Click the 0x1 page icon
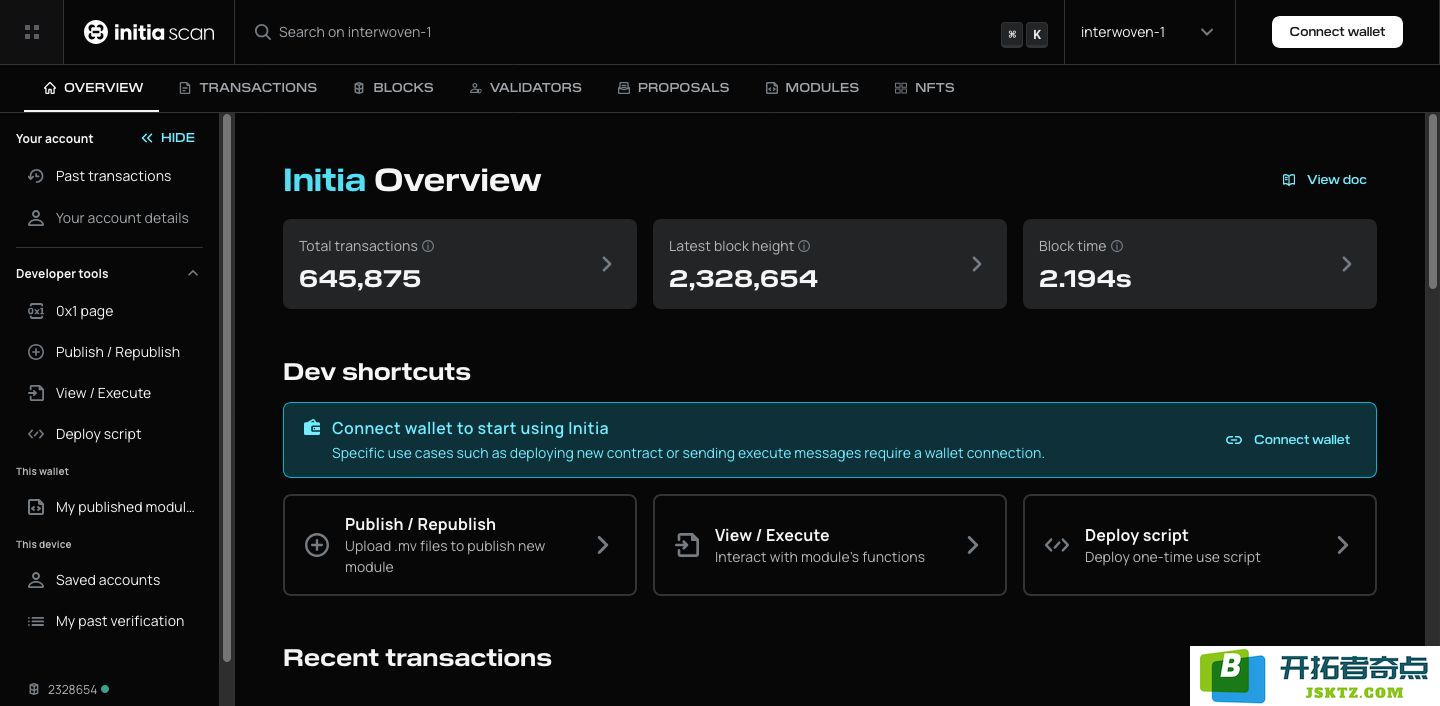The height and width of the screenshot is (706, 1440). (36, 311)
